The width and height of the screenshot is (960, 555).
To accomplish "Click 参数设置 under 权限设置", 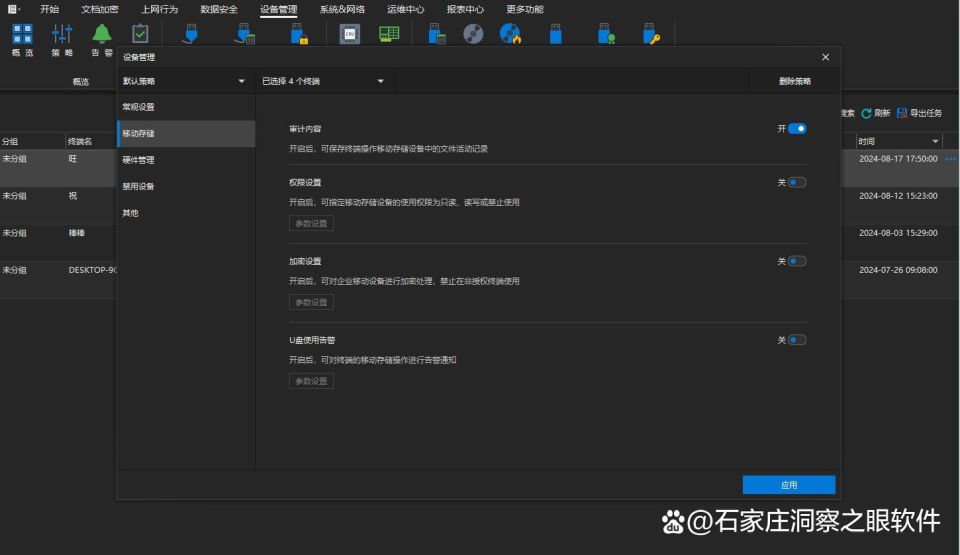I will click(x=311, y=224).
